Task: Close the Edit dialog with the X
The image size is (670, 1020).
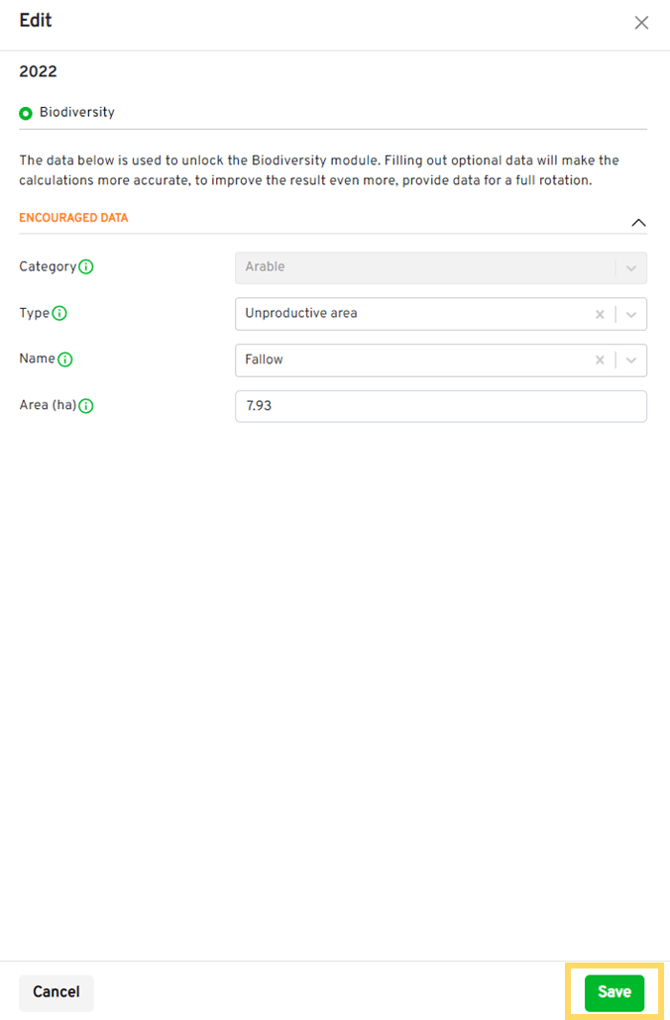Action: [x=641, y=23]
